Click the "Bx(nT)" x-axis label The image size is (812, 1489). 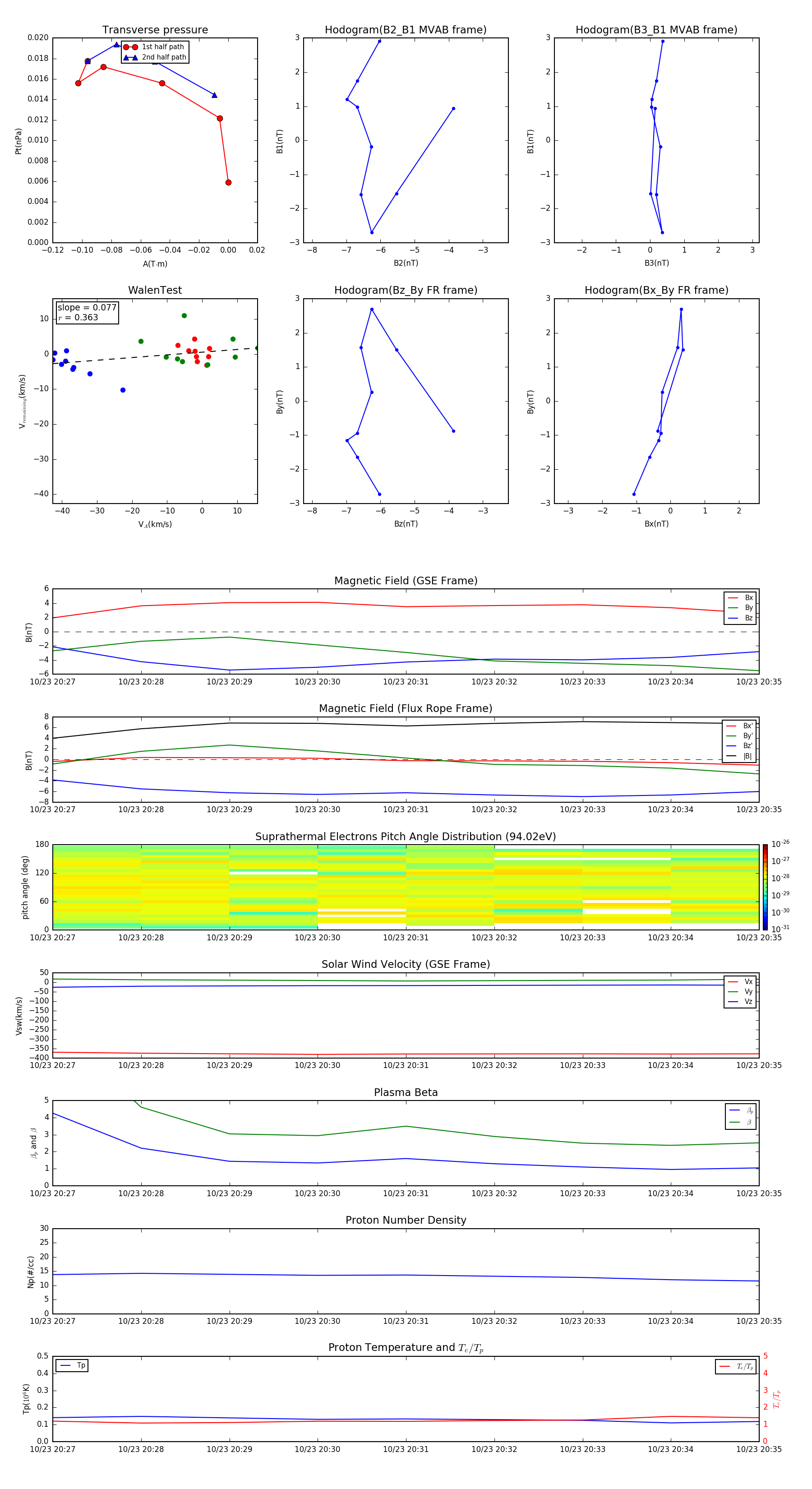pyautogui.click(x=656, y=524)
